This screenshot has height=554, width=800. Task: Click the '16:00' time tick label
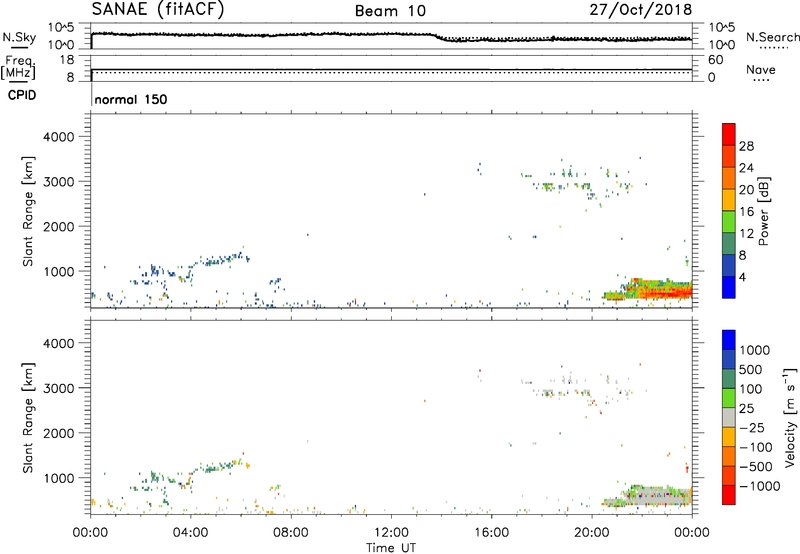491,533
